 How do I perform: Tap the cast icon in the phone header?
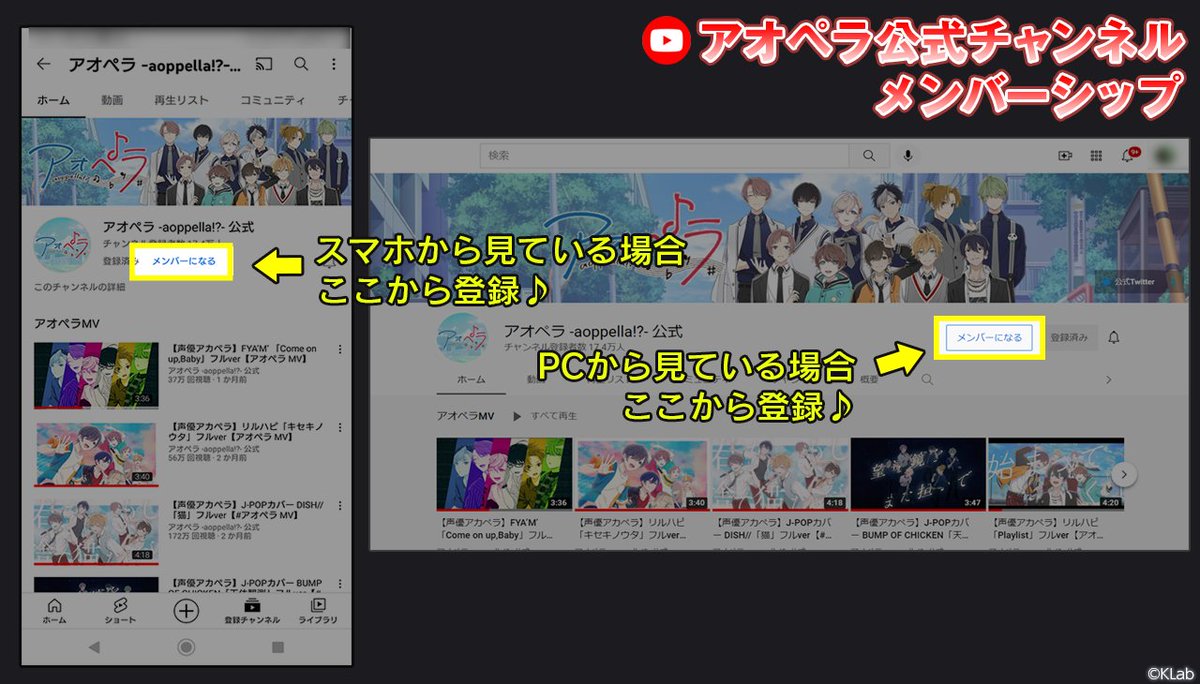[265, 64]
